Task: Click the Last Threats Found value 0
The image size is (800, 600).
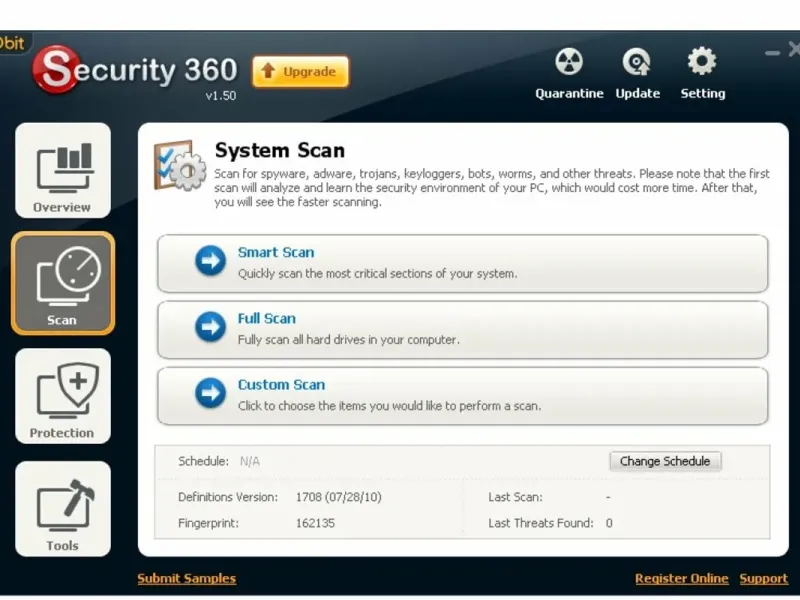Action: pos(609,523)
